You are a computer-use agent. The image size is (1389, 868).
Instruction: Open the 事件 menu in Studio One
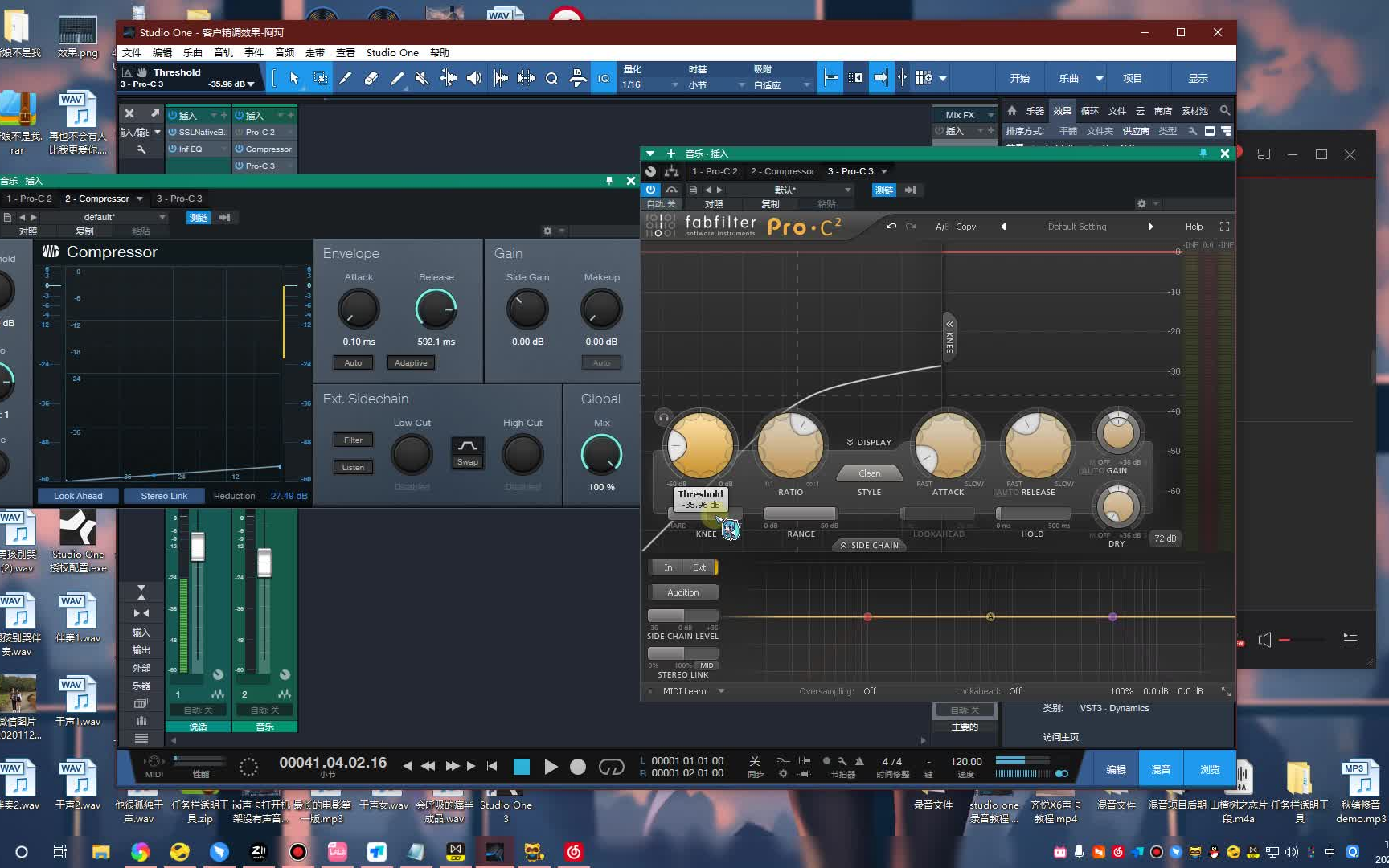click(x=253, y=53)
